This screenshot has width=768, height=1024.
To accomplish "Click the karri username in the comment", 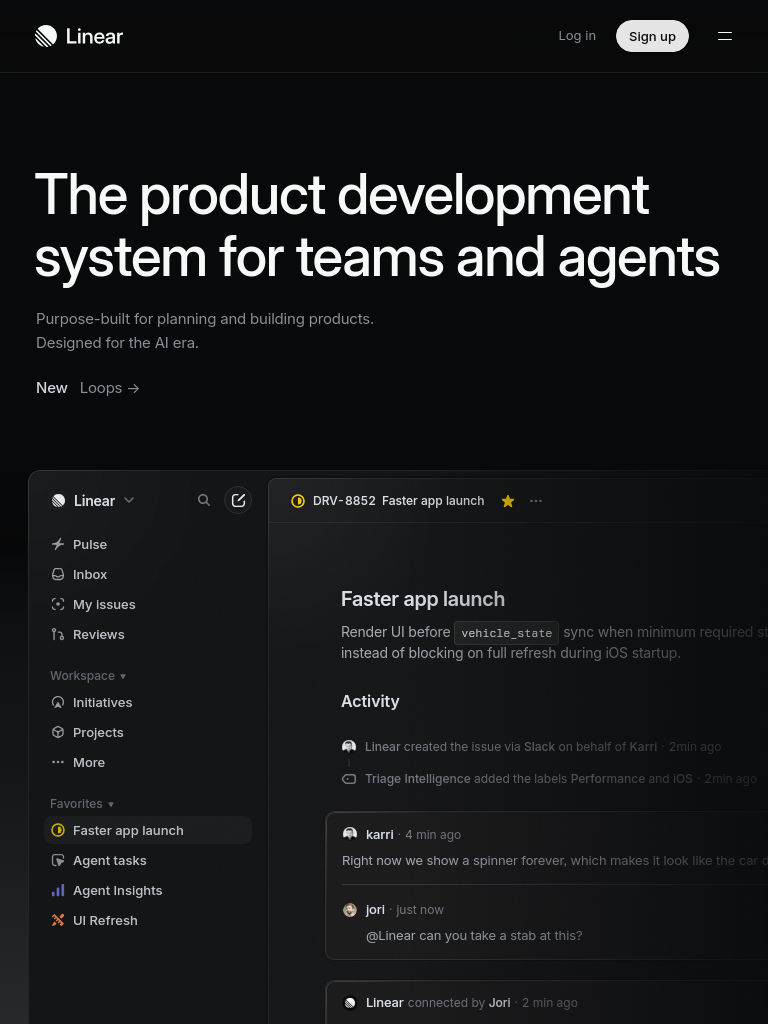I will point(379,835).
